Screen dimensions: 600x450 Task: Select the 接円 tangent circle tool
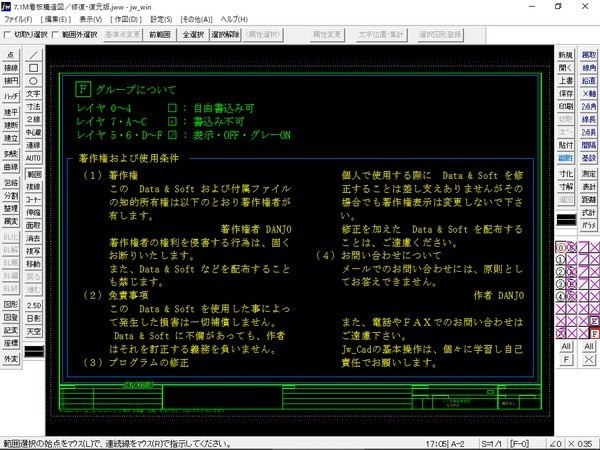click(11, 81)
